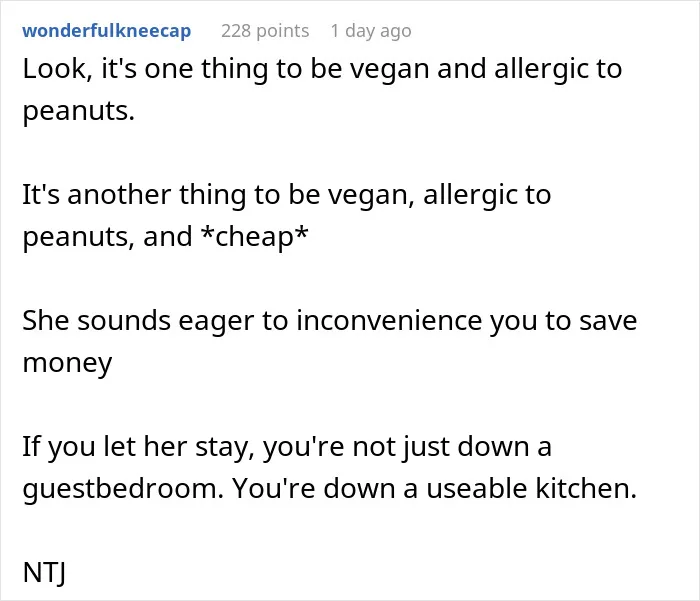This screenshot has height=601, width=700.
Task: Click the 228 points score label
Action: click(265, 31)
